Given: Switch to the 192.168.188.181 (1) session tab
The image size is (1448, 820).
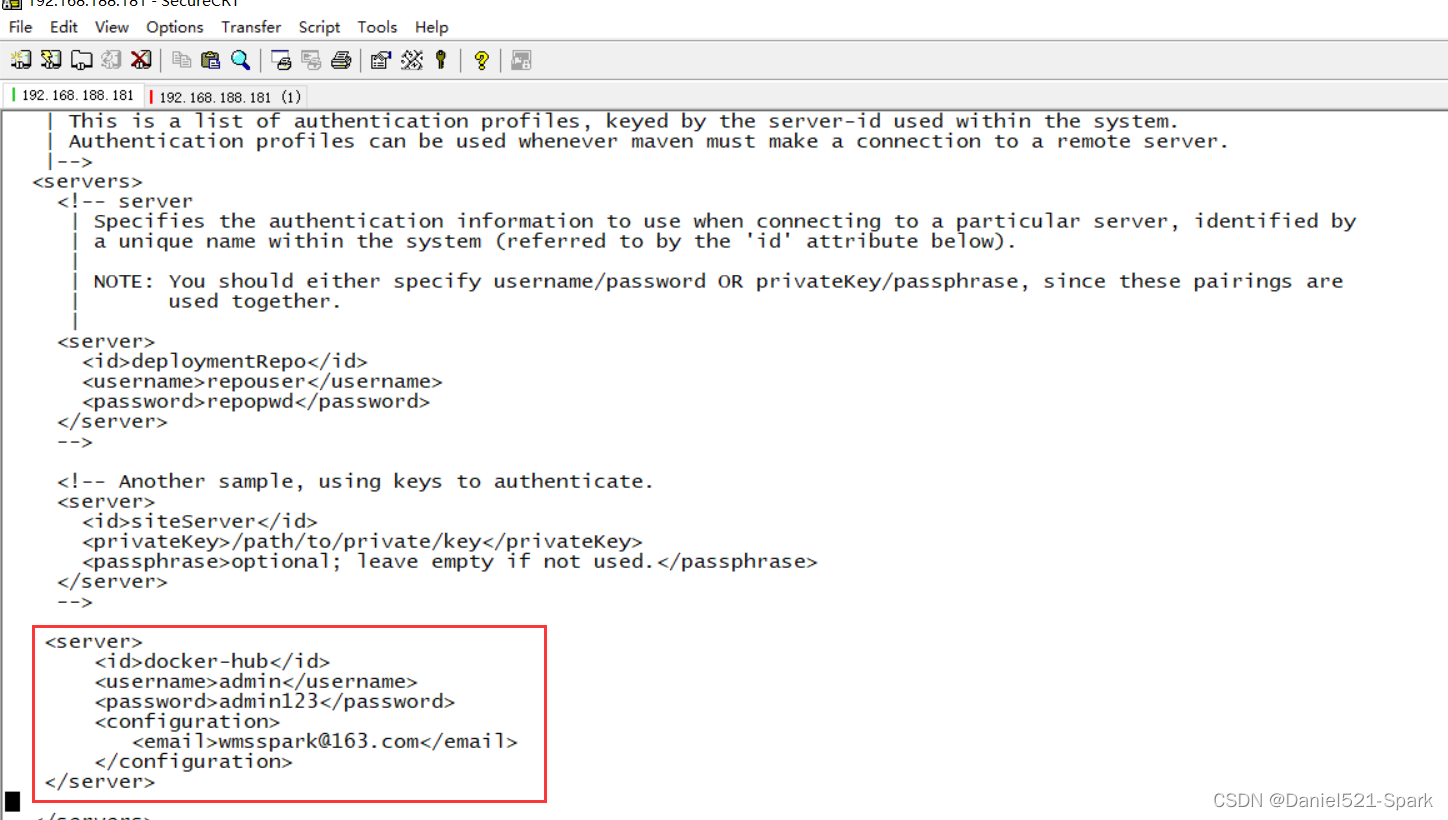Looking at the screenshot, I should pos(226,96).
